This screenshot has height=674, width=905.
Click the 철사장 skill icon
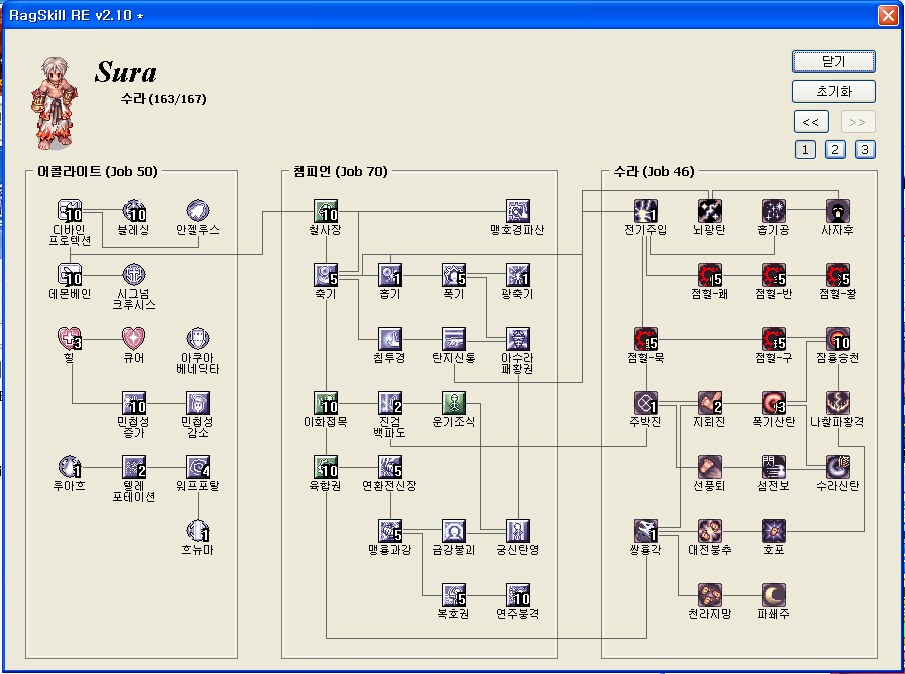point(326,210)
